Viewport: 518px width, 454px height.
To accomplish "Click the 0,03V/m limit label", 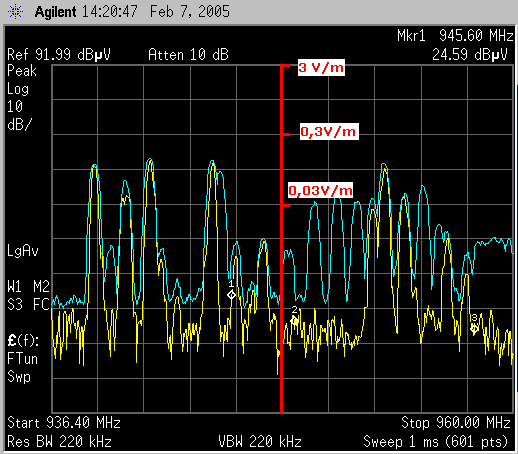I will 320,190.
